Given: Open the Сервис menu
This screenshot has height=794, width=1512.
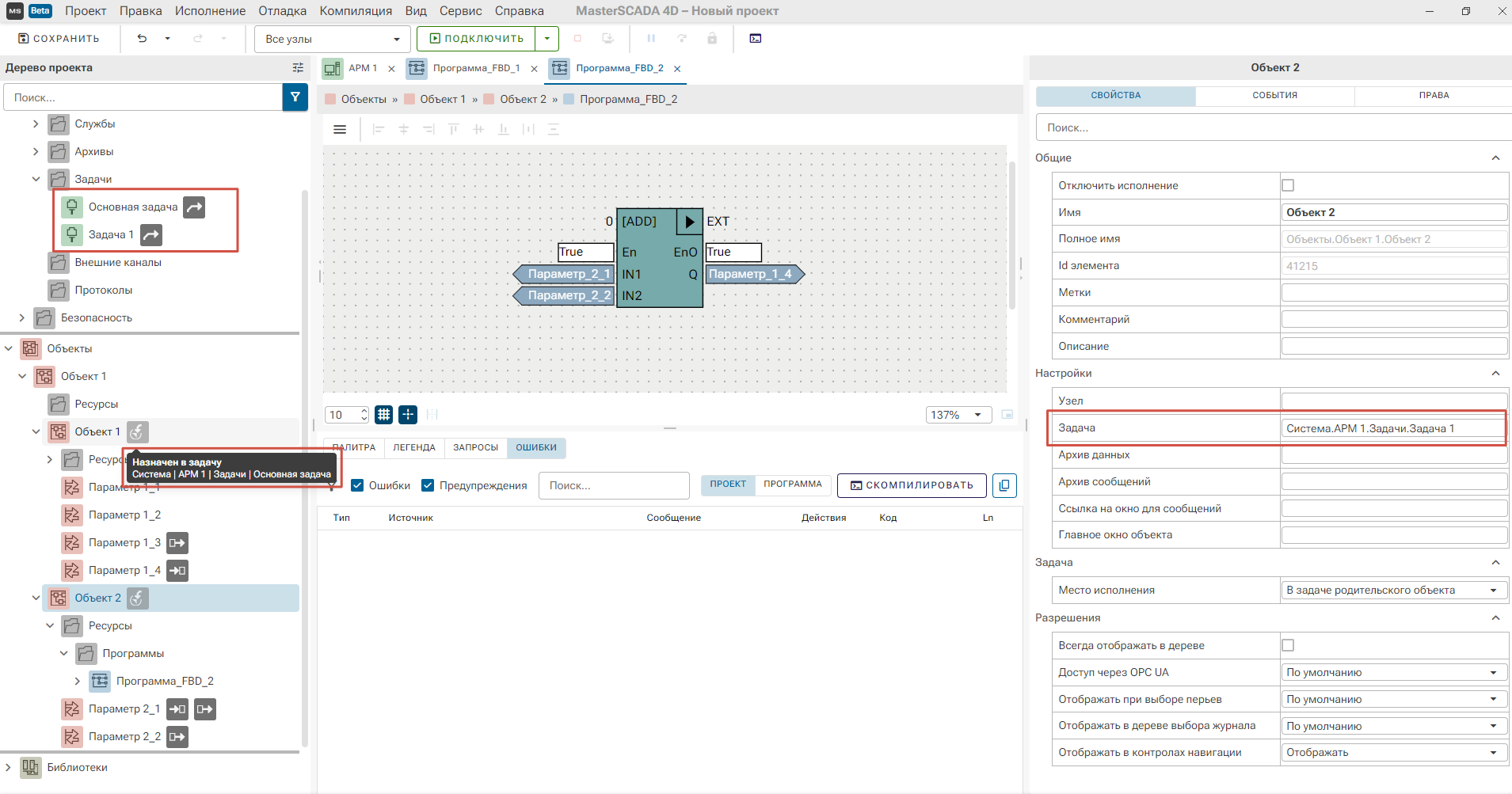Looking at the screenshot, I should click(x=461, y=11).
